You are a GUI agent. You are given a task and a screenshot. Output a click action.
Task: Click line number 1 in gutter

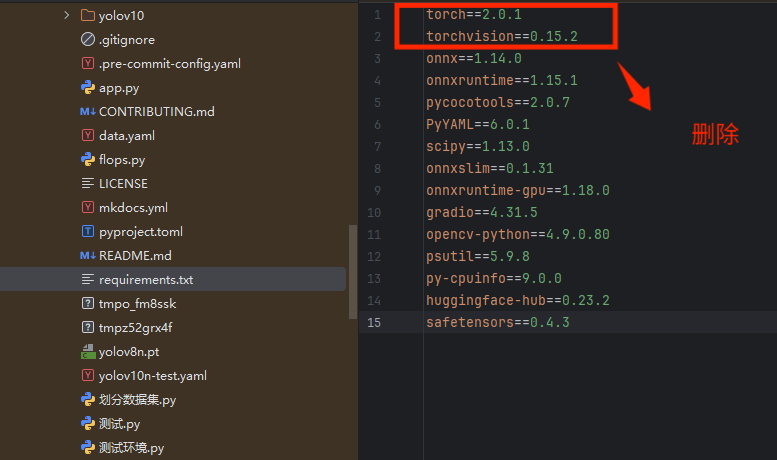pyautogui.click(x=378, y=15)
